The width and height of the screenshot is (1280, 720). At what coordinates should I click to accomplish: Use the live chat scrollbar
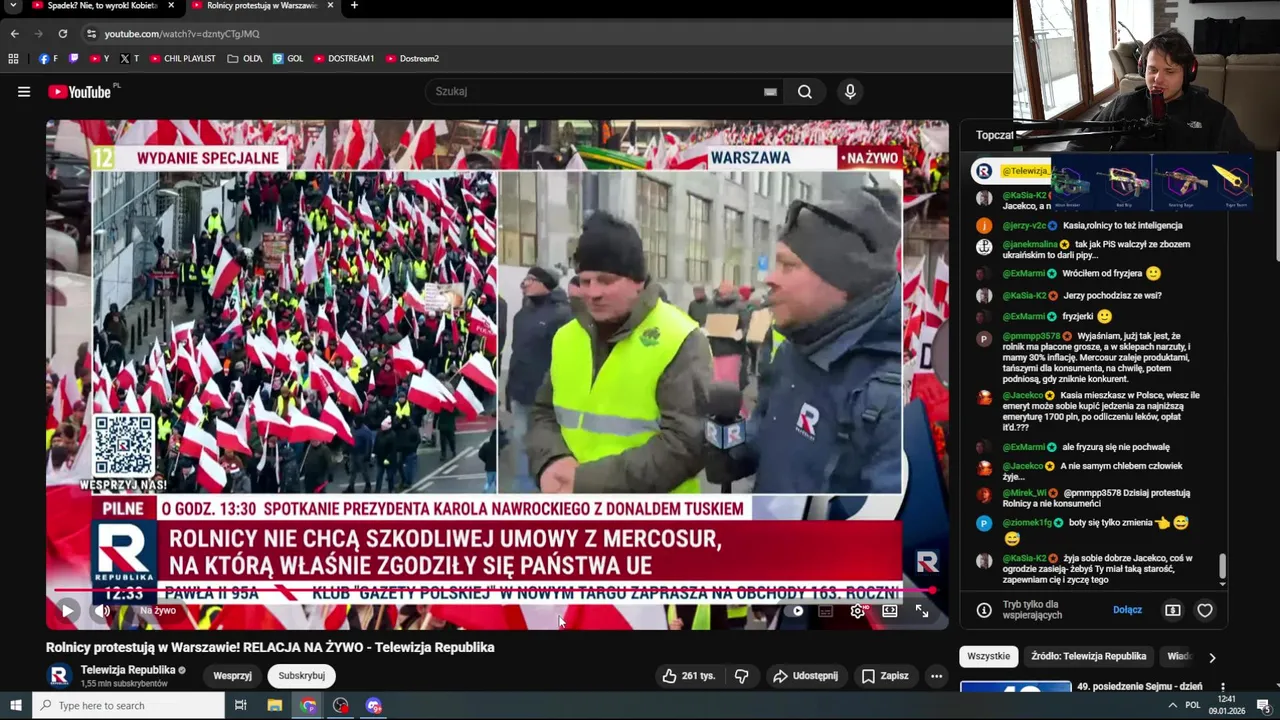(1222, 568)
